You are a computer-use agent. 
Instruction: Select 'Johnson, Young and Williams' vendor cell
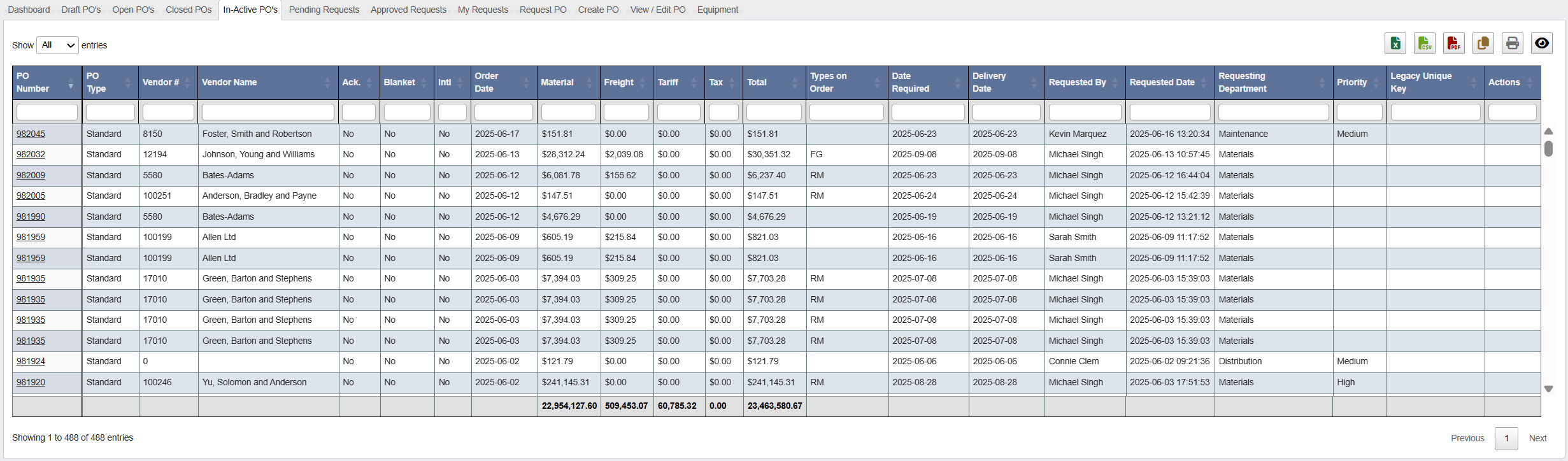click(x=268, y=154)
